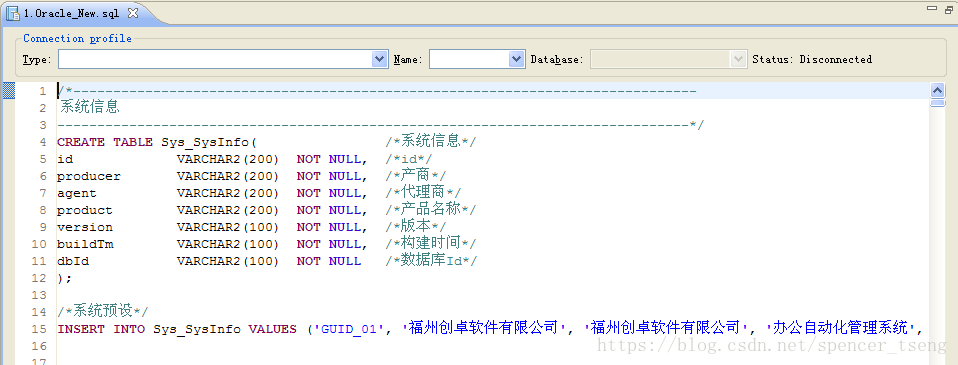
Task: Click the scroll up arrow of the editor
Action: coord(938,90)
